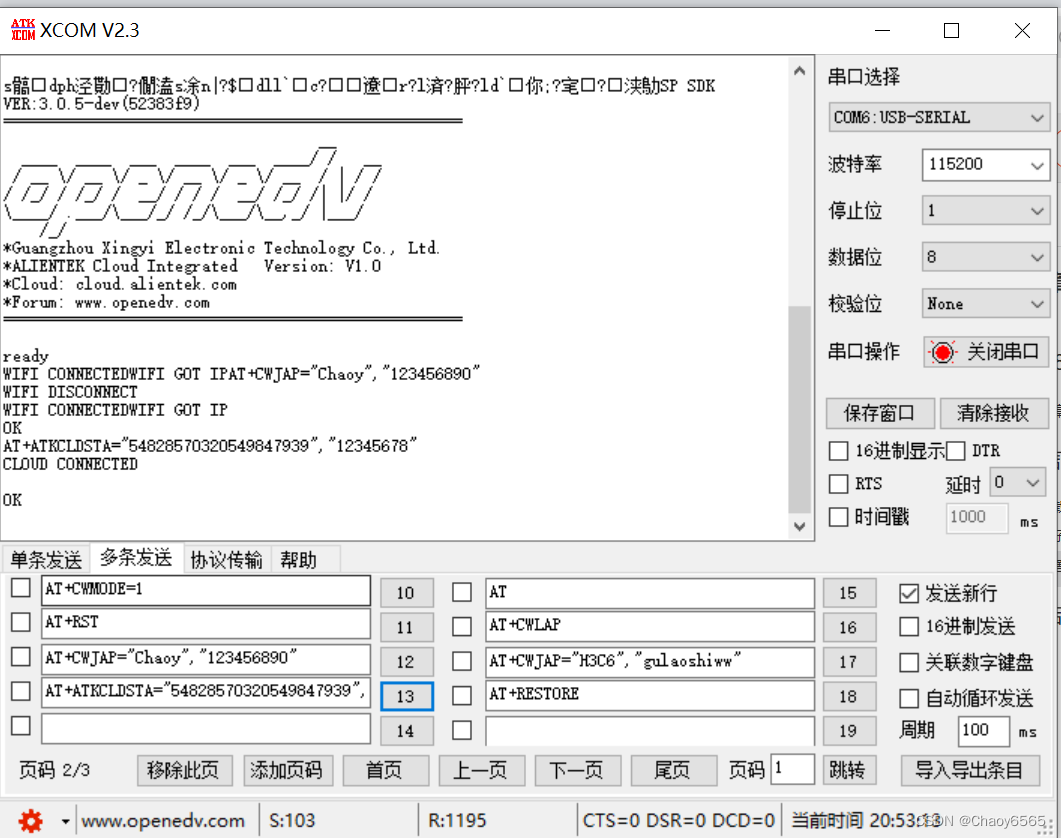
Task: Click the 添加页码 add page button
Action: (x=288, y=770)
